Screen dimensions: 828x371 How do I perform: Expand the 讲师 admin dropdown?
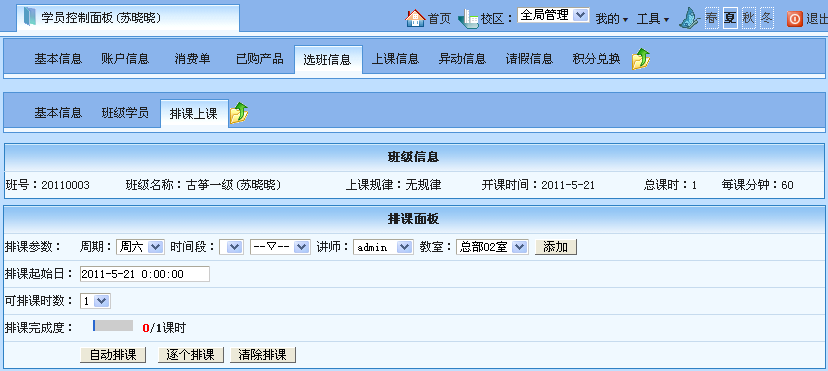tap(383, 247)
